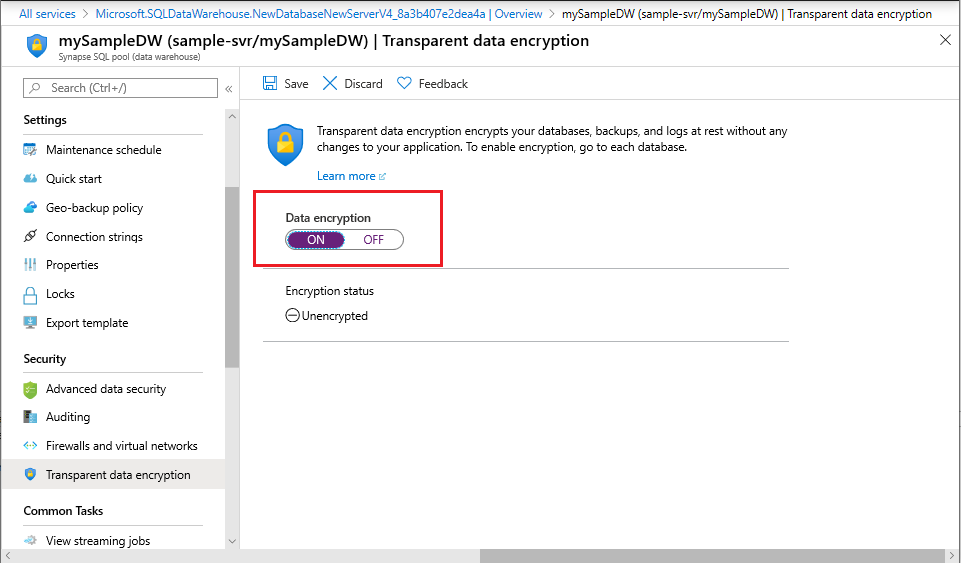Click the 'Security' section heading
Viewport: 961px width, 563px height.
pos(45,359)
